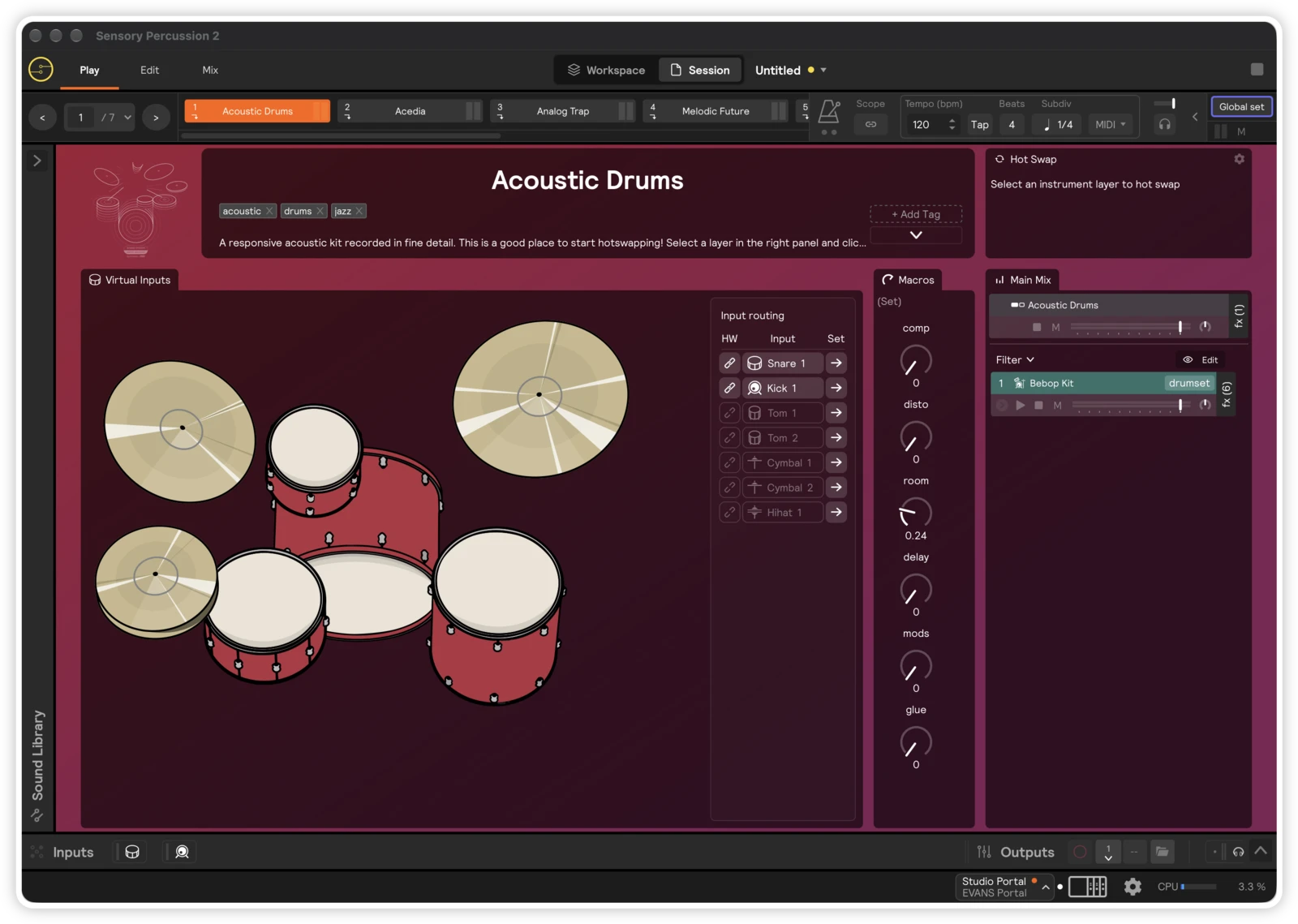The image size is (1298, 924).
Task: Open the MIDI dropdown
Action: 1110,125
